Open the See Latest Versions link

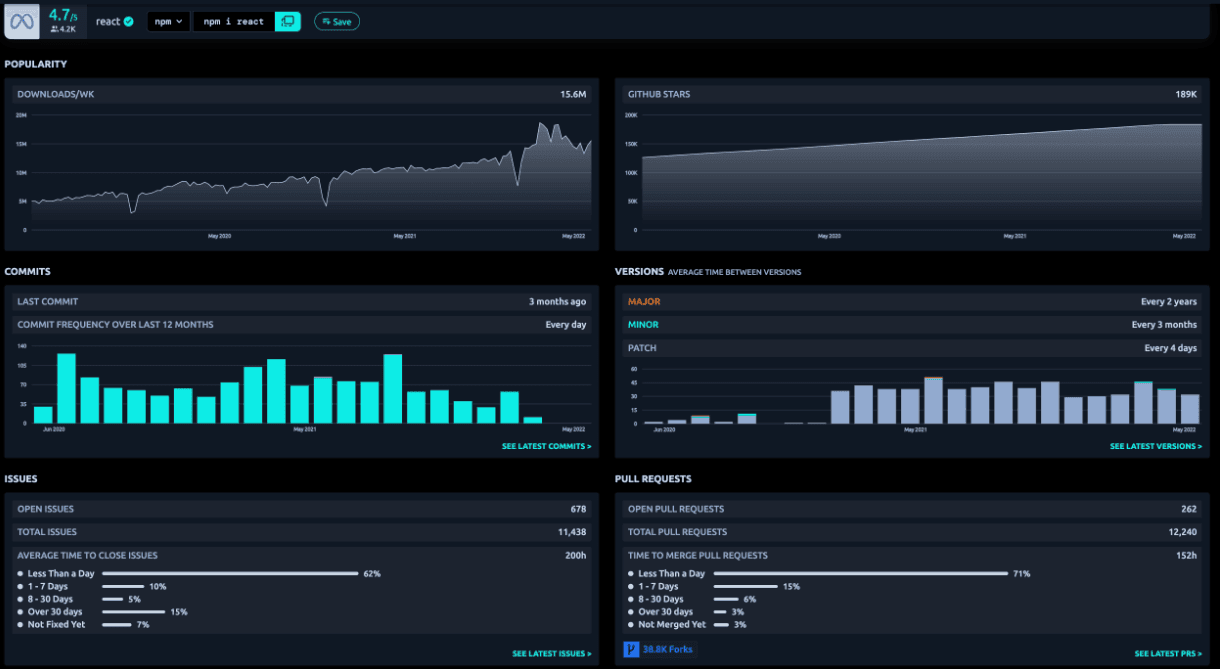[x=1156, y=446]
